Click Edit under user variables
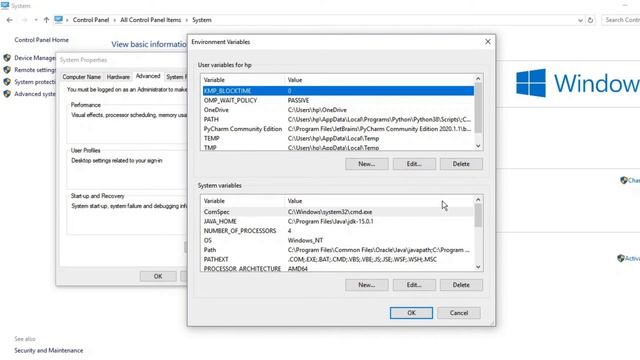 click(x=414, y=164)
